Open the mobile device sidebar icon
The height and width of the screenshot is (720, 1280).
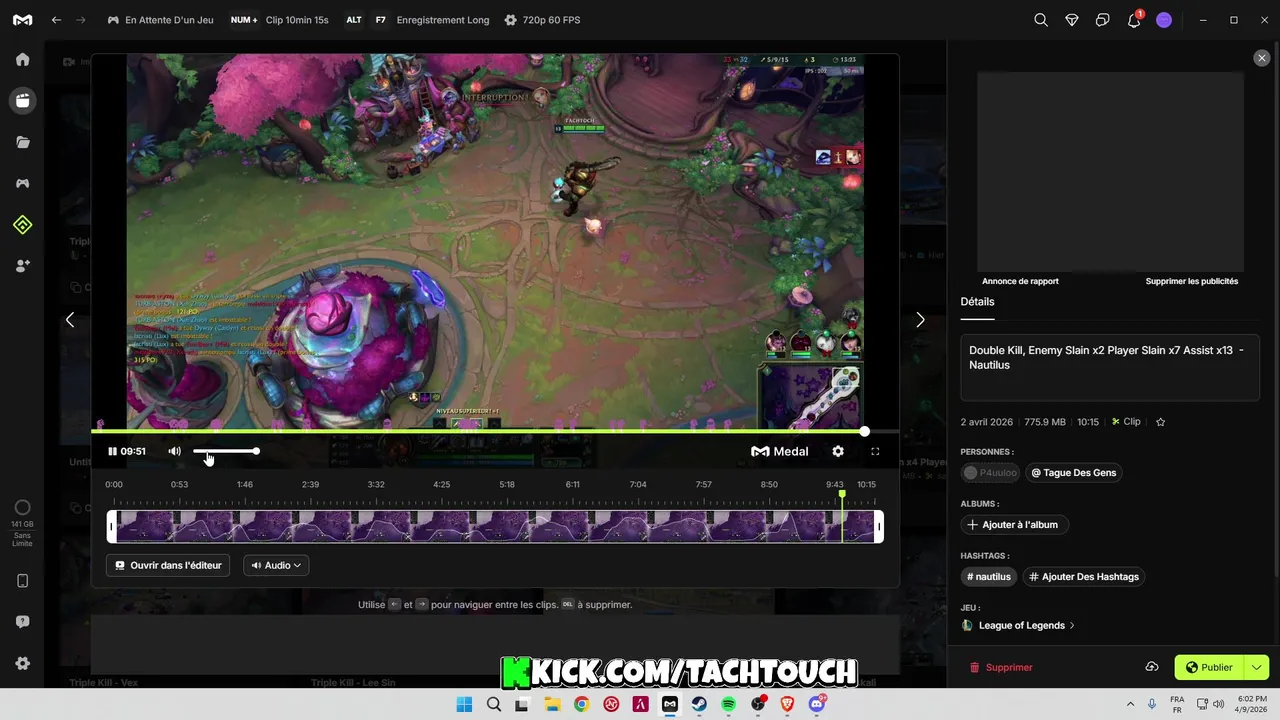pyautogui.click(x=22, y=581)
